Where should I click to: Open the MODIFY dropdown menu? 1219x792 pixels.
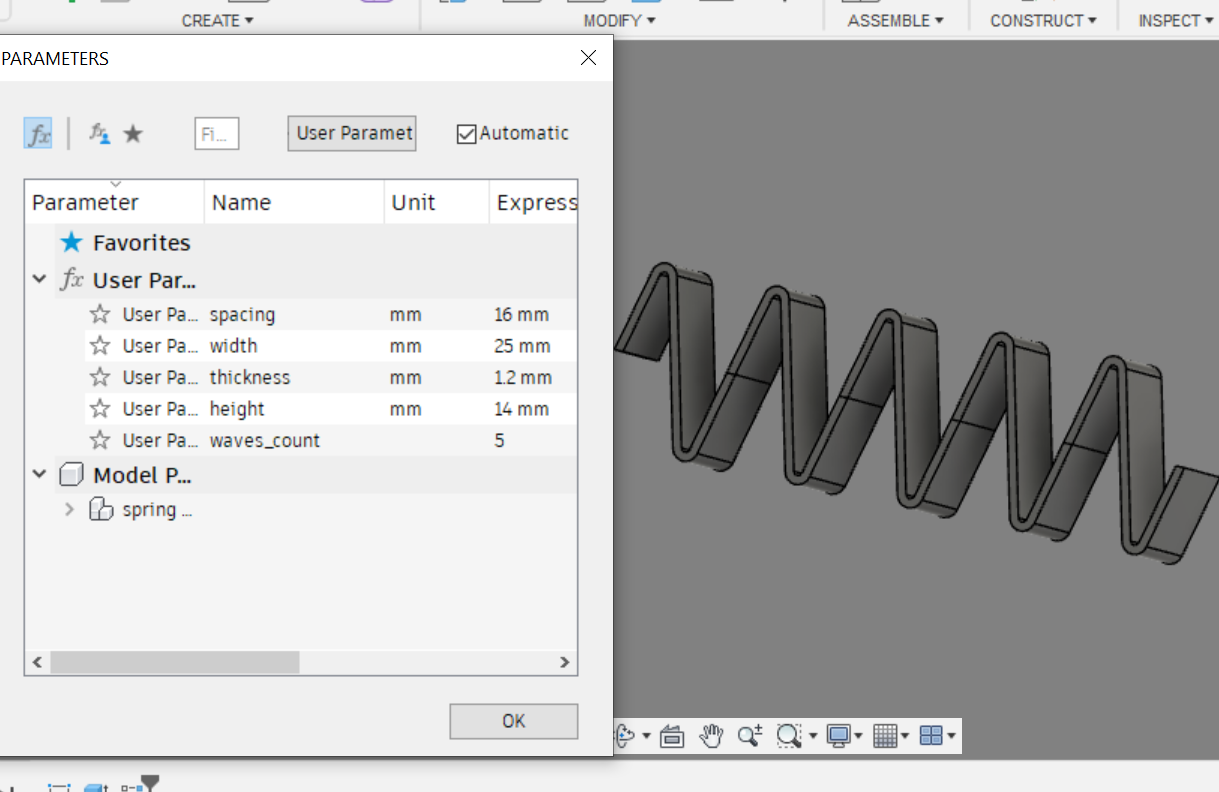point(619,20)
